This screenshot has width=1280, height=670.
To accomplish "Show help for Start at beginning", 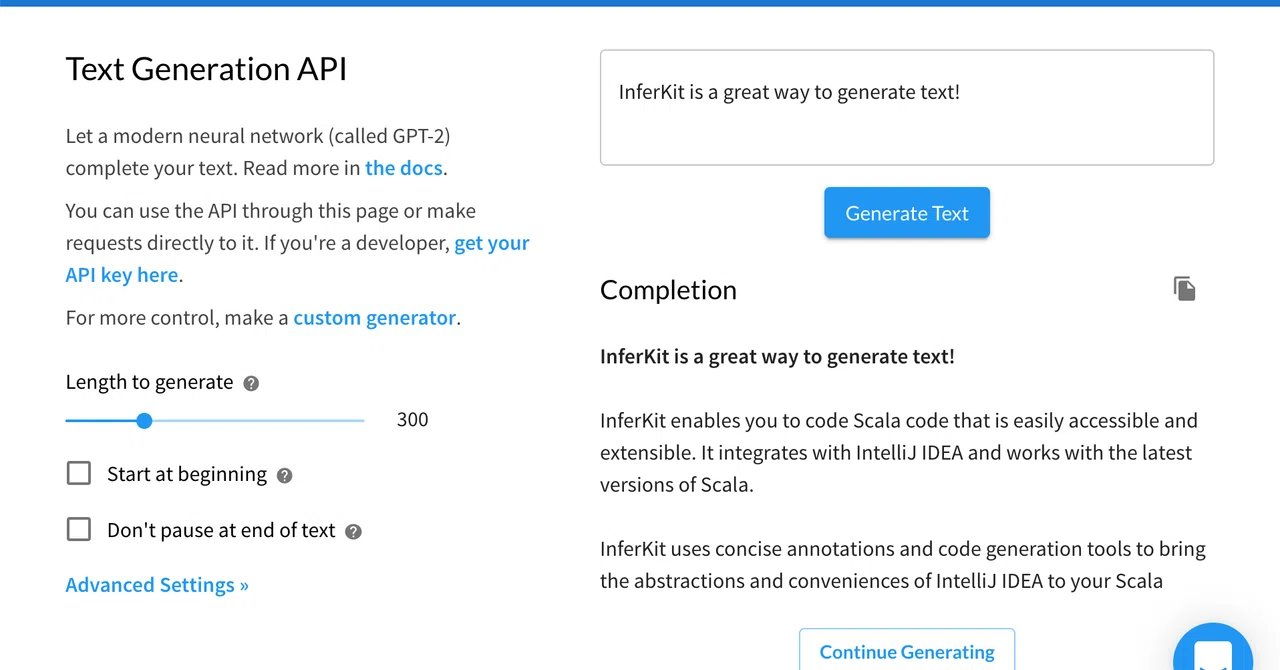I will pos(284,476).
